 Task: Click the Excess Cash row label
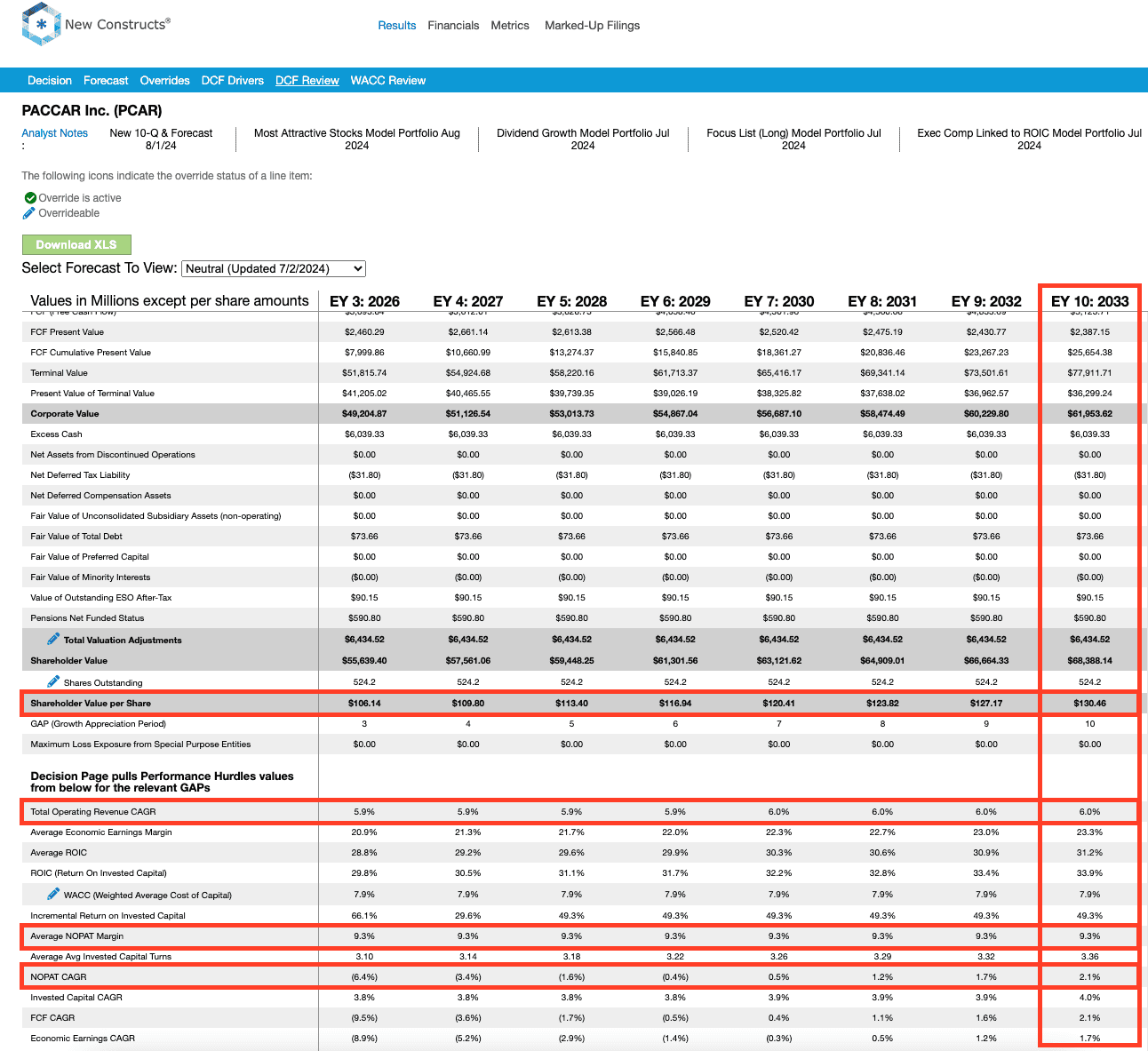[56, 434]
